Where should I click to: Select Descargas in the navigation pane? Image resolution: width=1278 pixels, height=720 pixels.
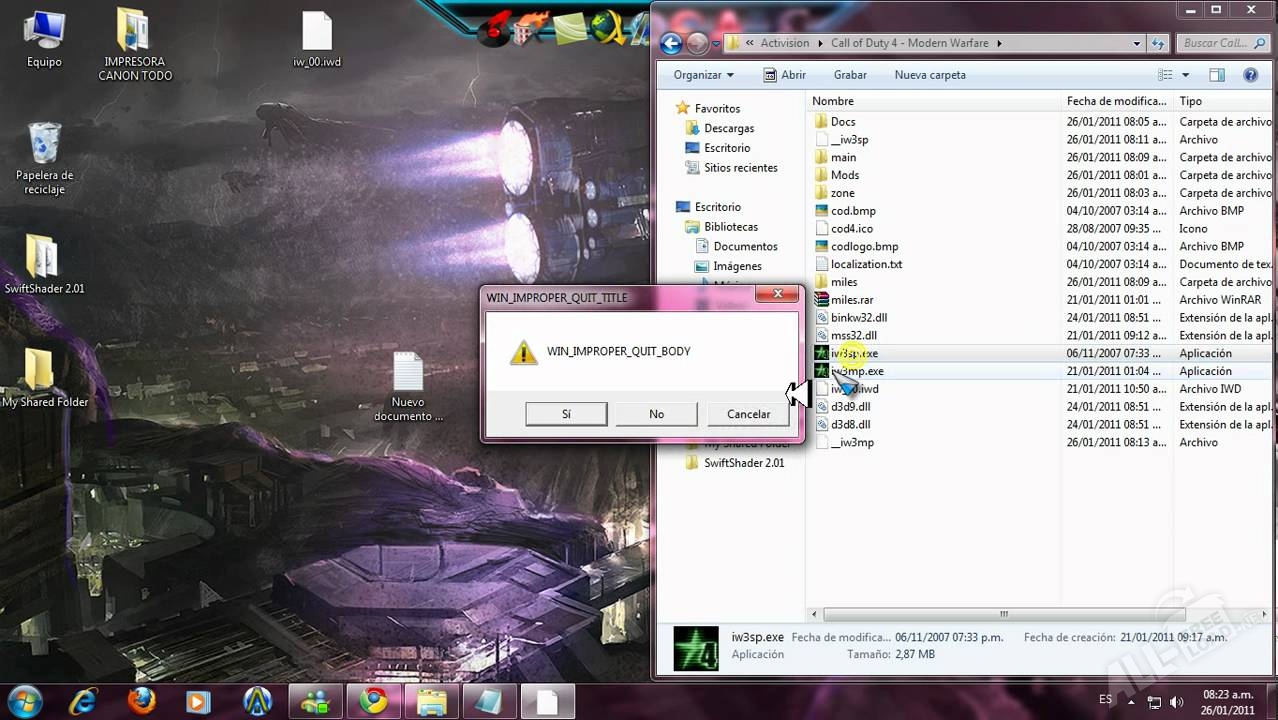[729, 128]
